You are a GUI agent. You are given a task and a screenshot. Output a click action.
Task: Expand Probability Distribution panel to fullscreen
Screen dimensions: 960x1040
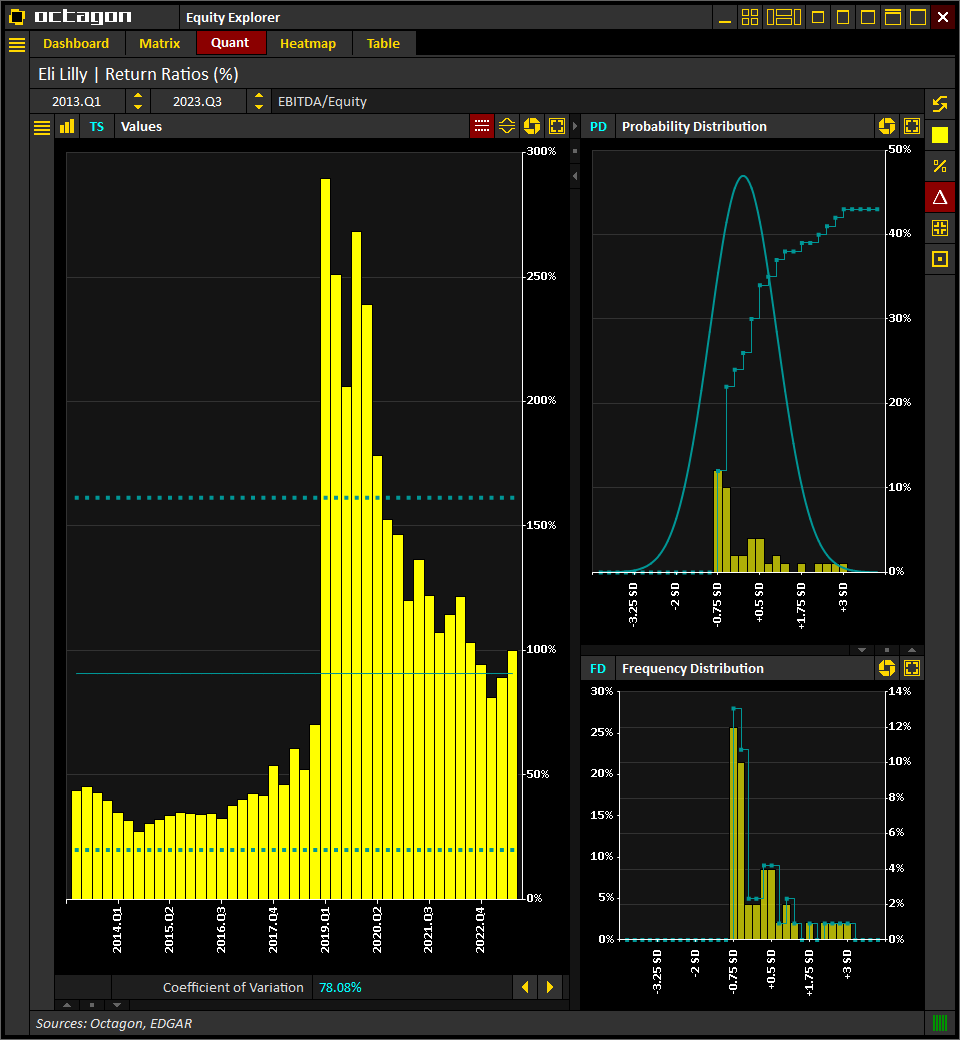pyautogui.click(x=912, y=126)
